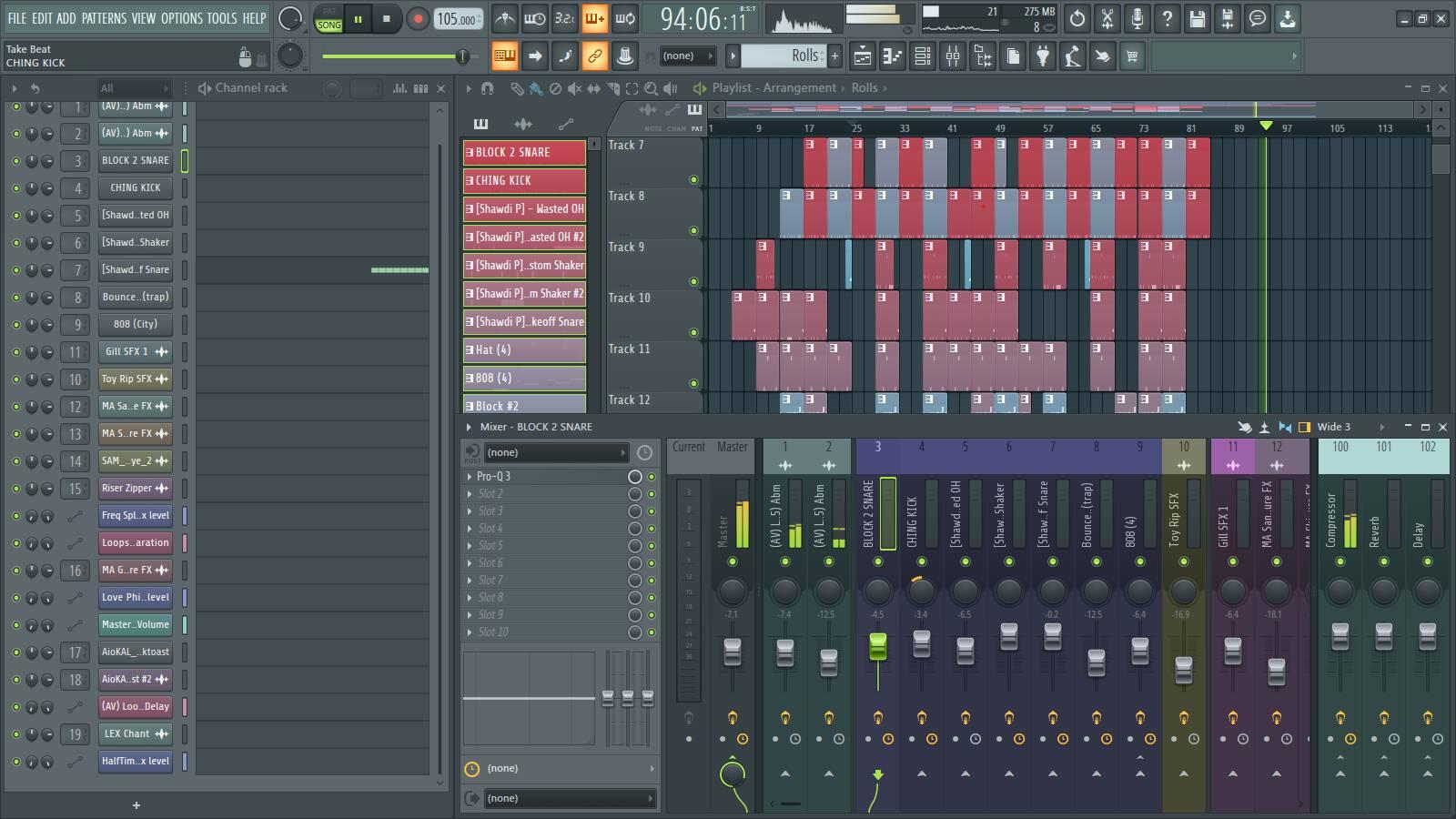Select the Paint brush tool in Playlist

[x=535, y=88]
